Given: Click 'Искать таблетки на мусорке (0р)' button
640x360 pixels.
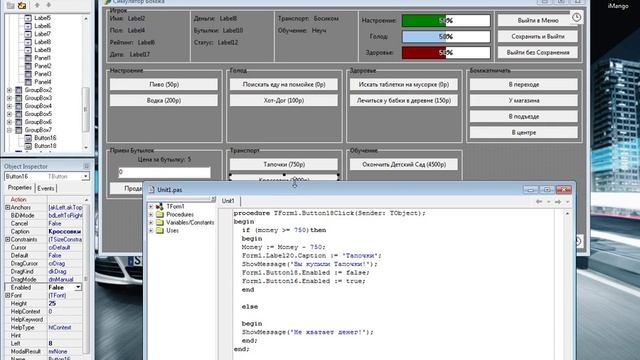Looking at the screenshot, I should [x=404, y=84].
